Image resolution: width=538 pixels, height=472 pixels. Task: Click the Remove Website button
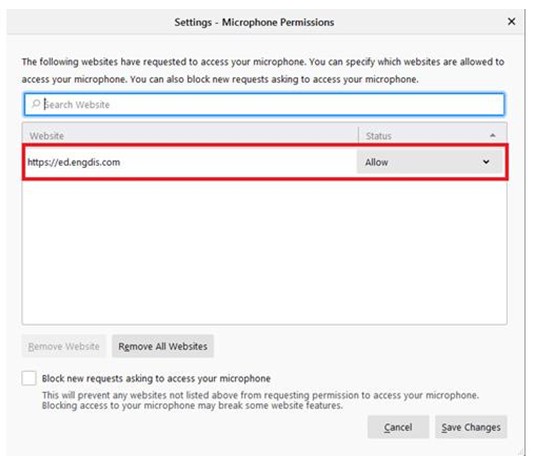click(64, 346)
